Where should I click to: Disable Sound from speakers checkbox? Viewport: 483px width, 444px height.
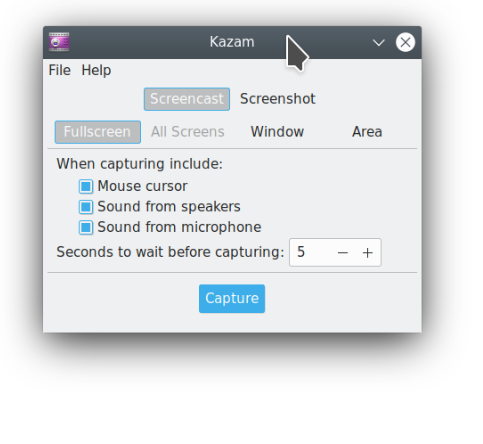pyautogui.click(x=86, y=207)
